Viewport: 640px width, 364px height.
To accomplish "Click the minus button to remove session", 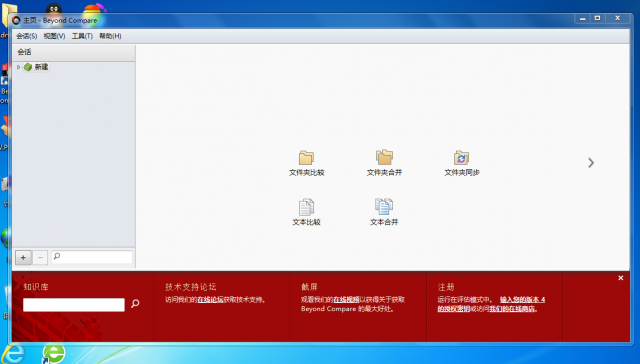I will tap(40, 257).
